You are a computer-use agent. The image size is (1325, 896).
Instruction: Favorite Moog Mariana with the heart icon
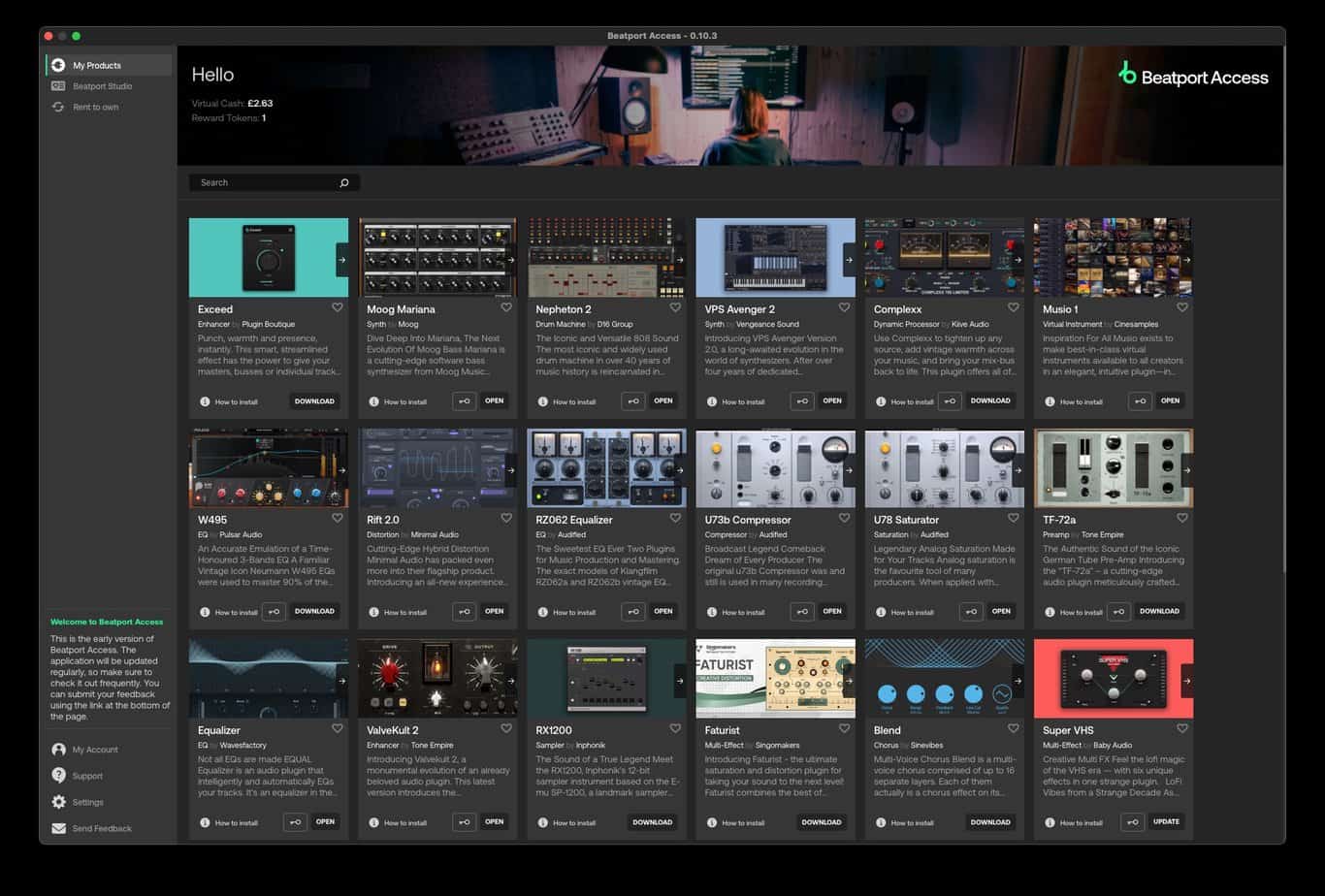point(506,307)
